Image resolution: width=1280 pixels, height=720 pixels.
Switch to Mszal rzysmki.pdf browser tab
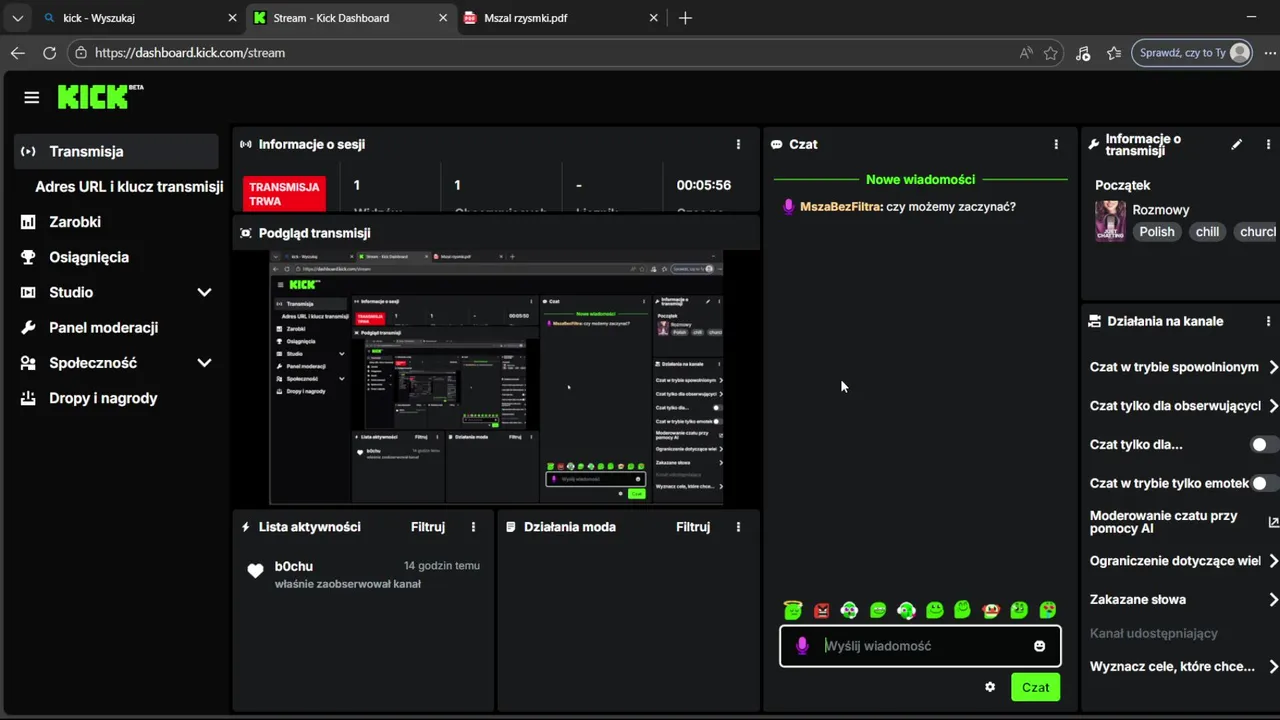point(560,18)
